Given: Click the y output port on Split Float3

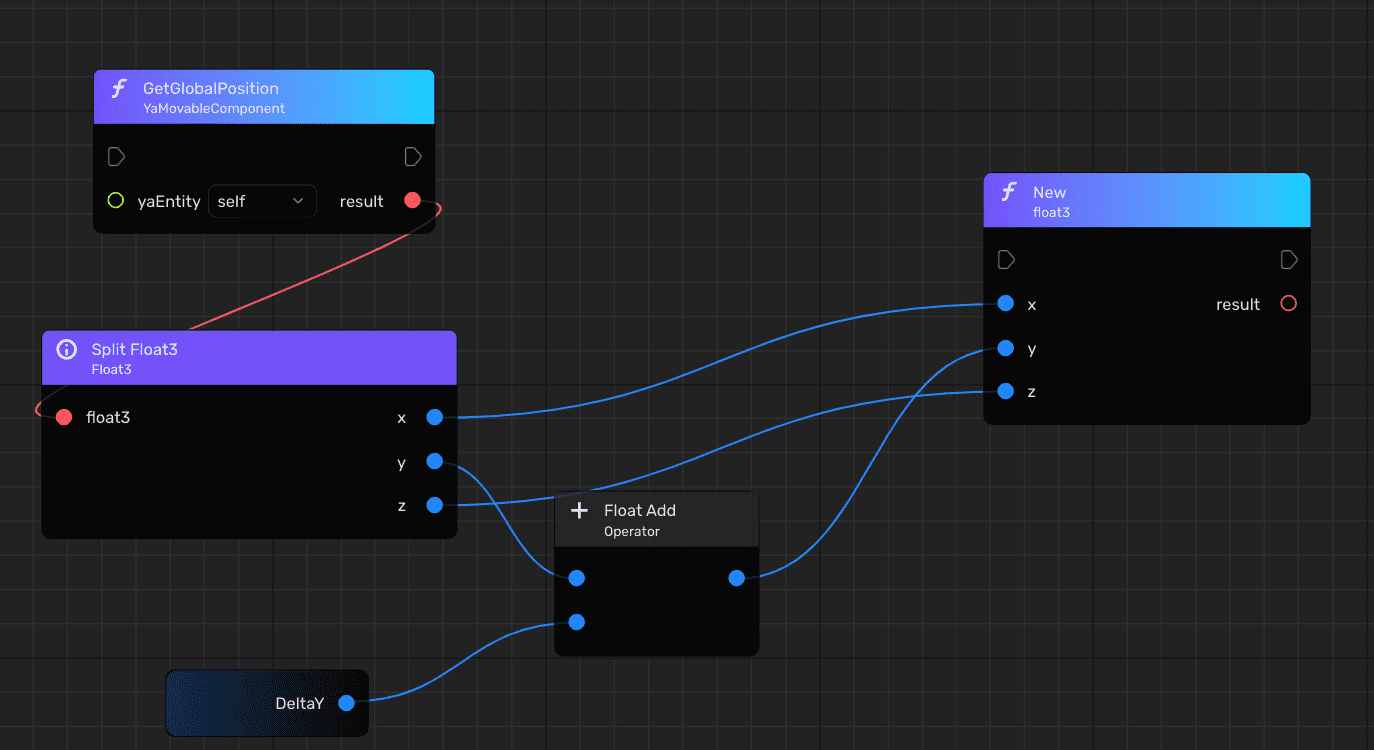Looking at the screenshot, I should [434, 461].
